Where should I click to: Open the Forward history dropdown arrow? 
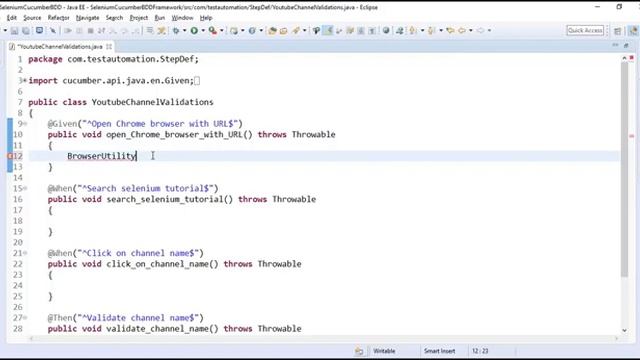(489, 31)
